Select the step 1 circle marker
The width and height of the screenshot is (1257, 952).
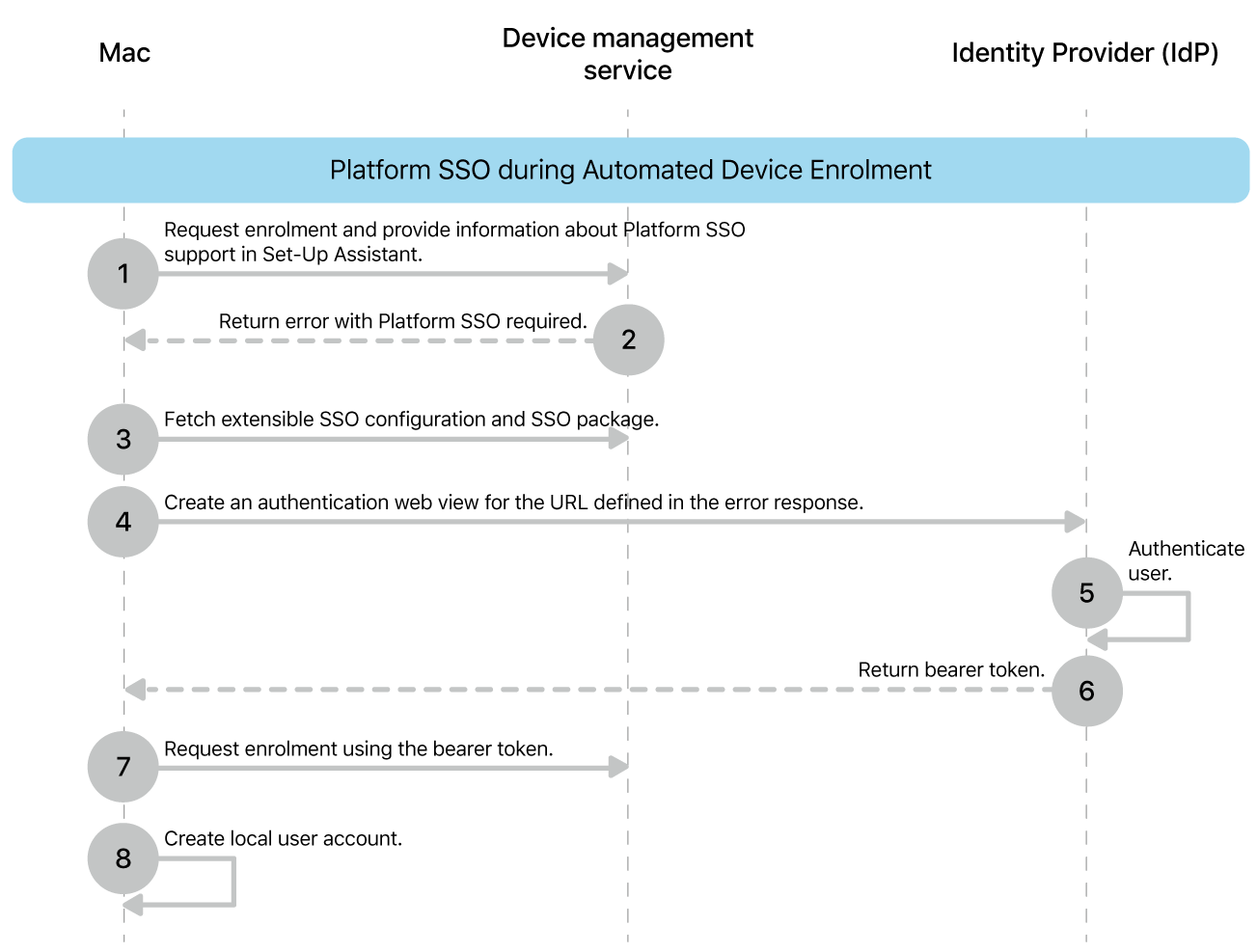tap(123, 273)
